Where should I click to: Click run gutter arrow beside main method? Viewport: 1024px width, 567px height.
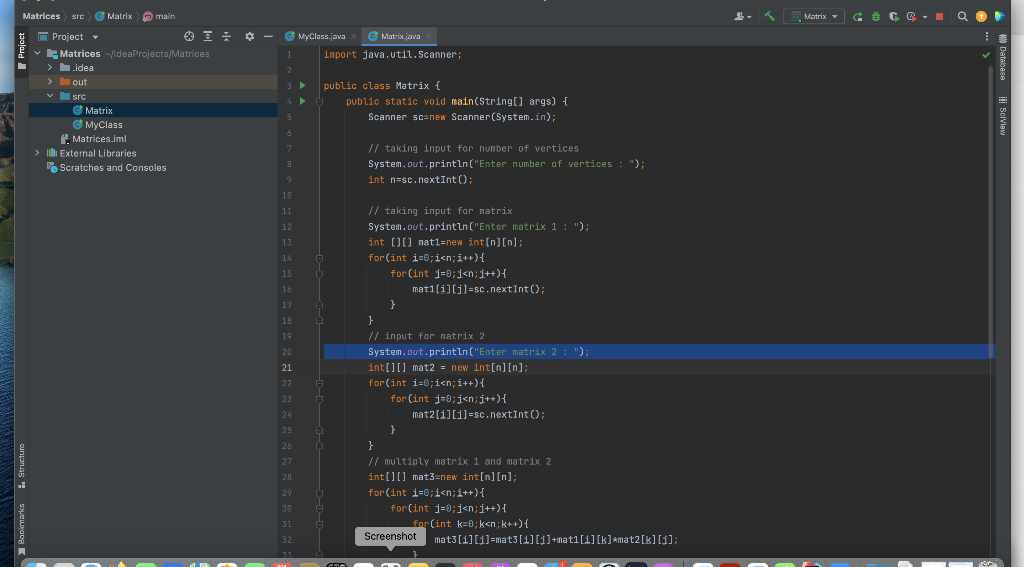tap(304, 101)
